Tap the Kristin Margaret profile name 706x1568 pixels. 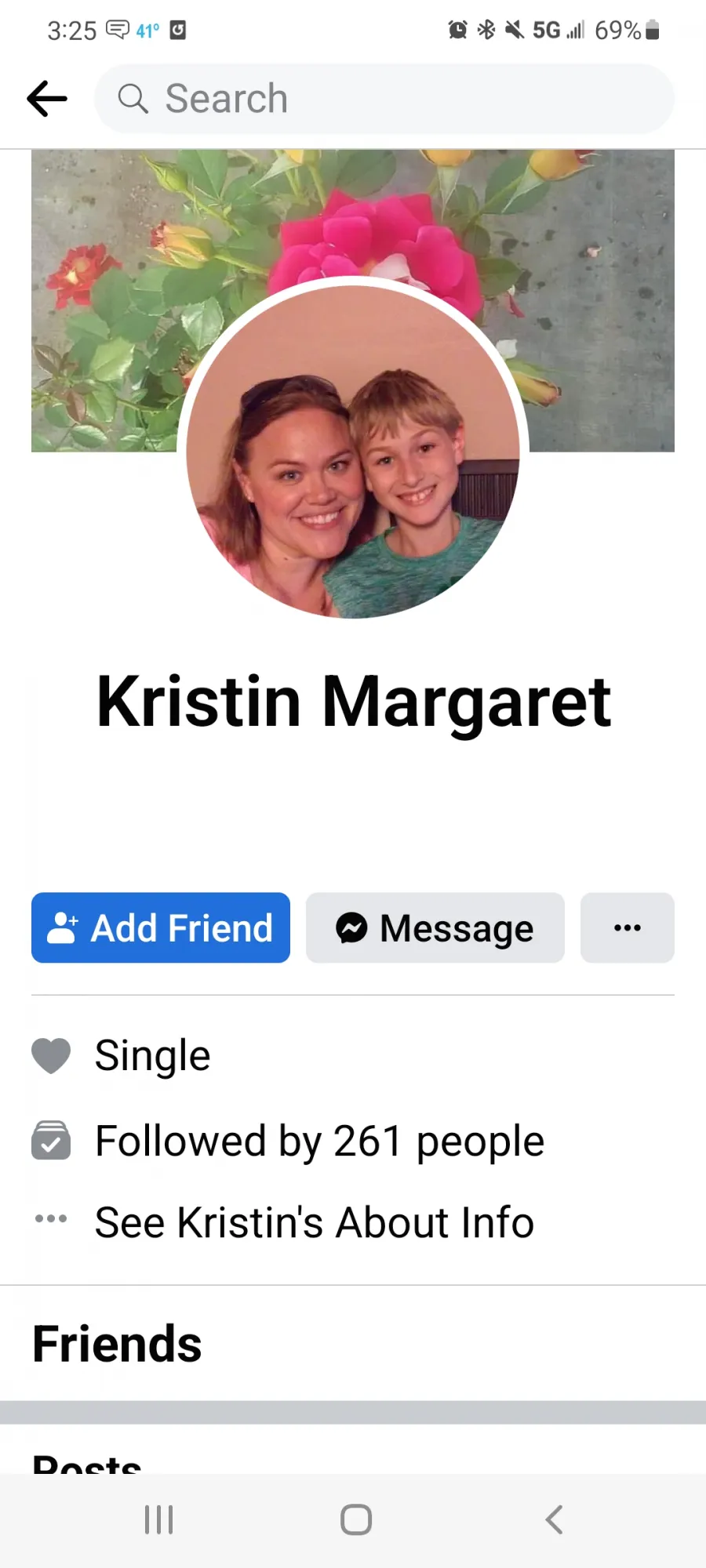[353, 702]
